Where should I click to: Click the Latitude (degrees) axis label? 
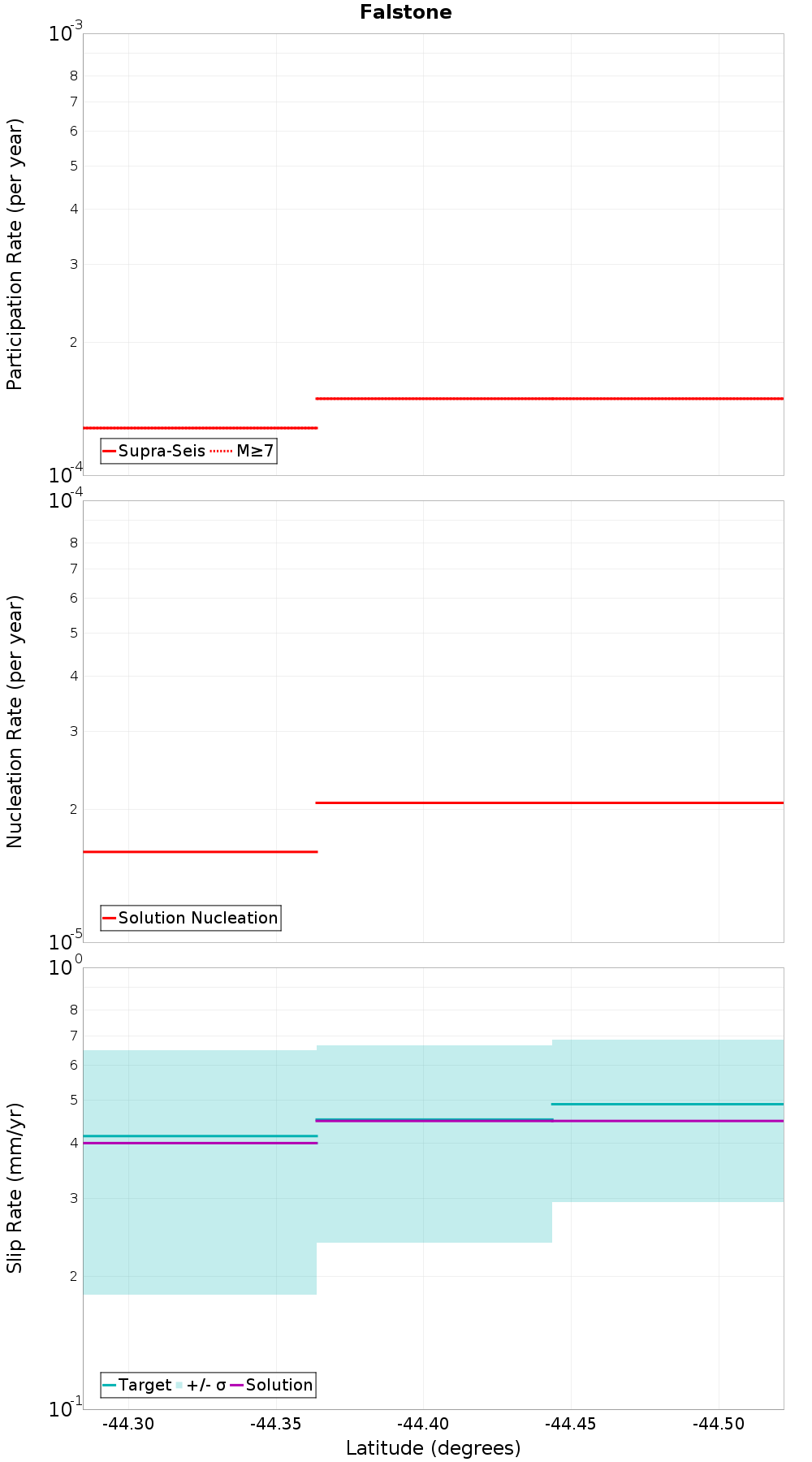click(434, 1447)
